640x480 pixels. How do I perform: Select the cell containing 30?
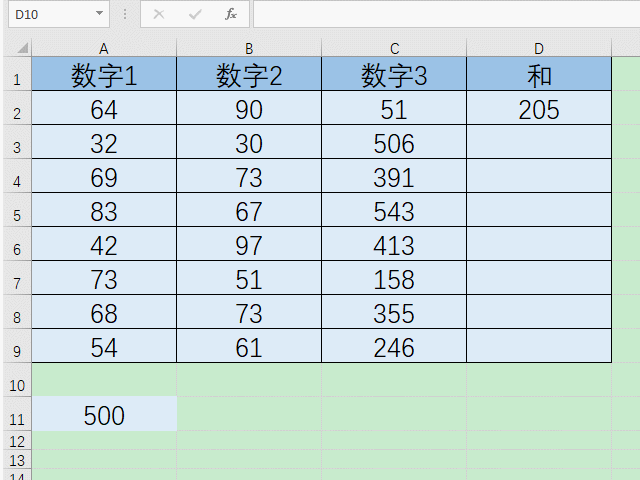coord(249,142)
